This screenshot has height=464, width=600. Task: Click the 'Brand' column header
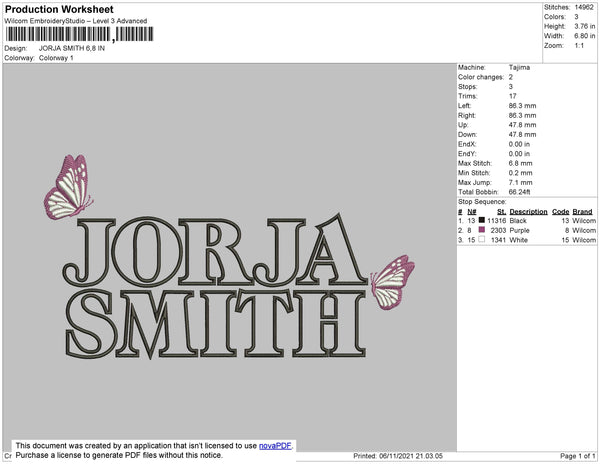coord(582,212)
